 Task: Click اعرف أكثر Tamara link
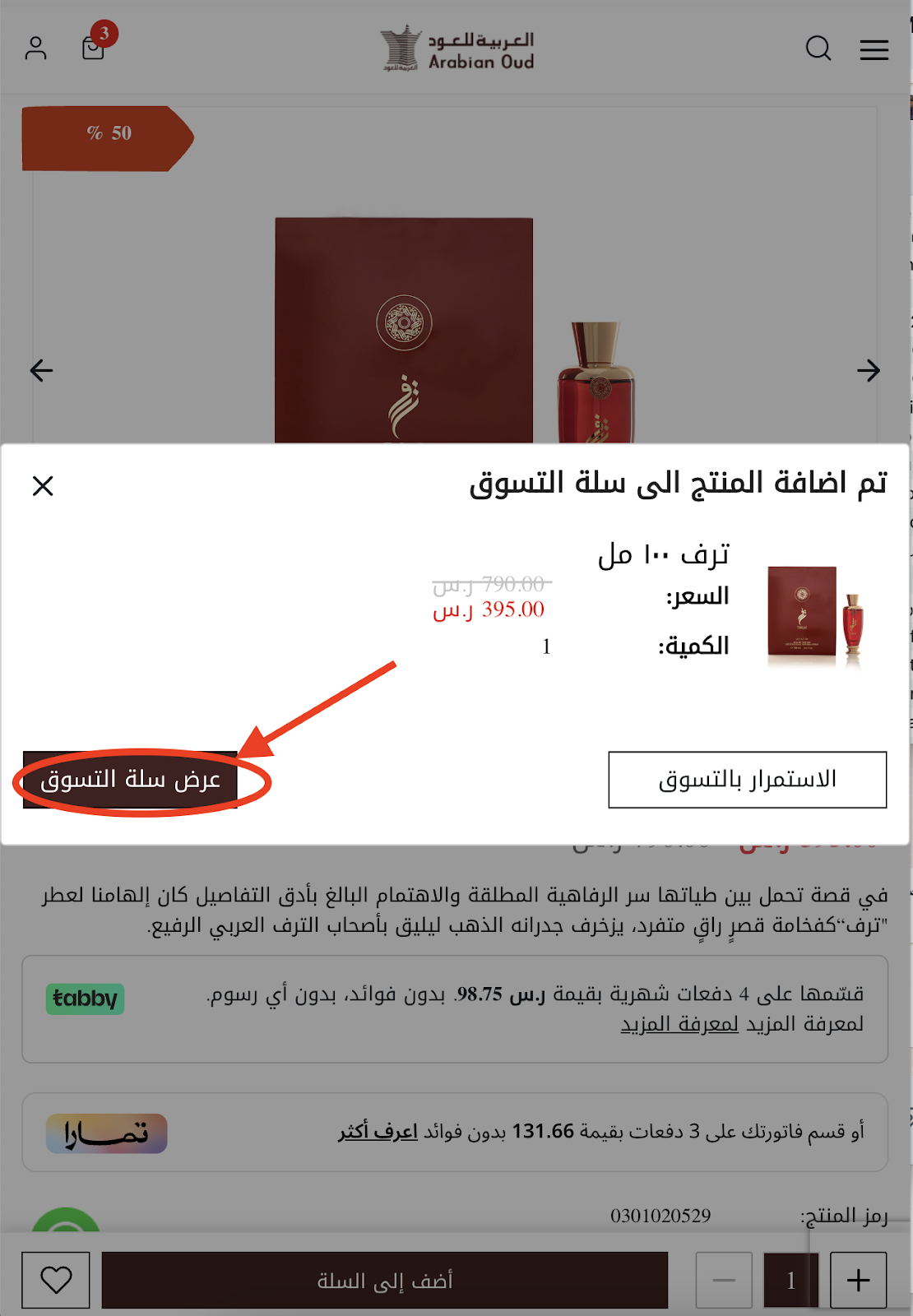point(378,1132)
